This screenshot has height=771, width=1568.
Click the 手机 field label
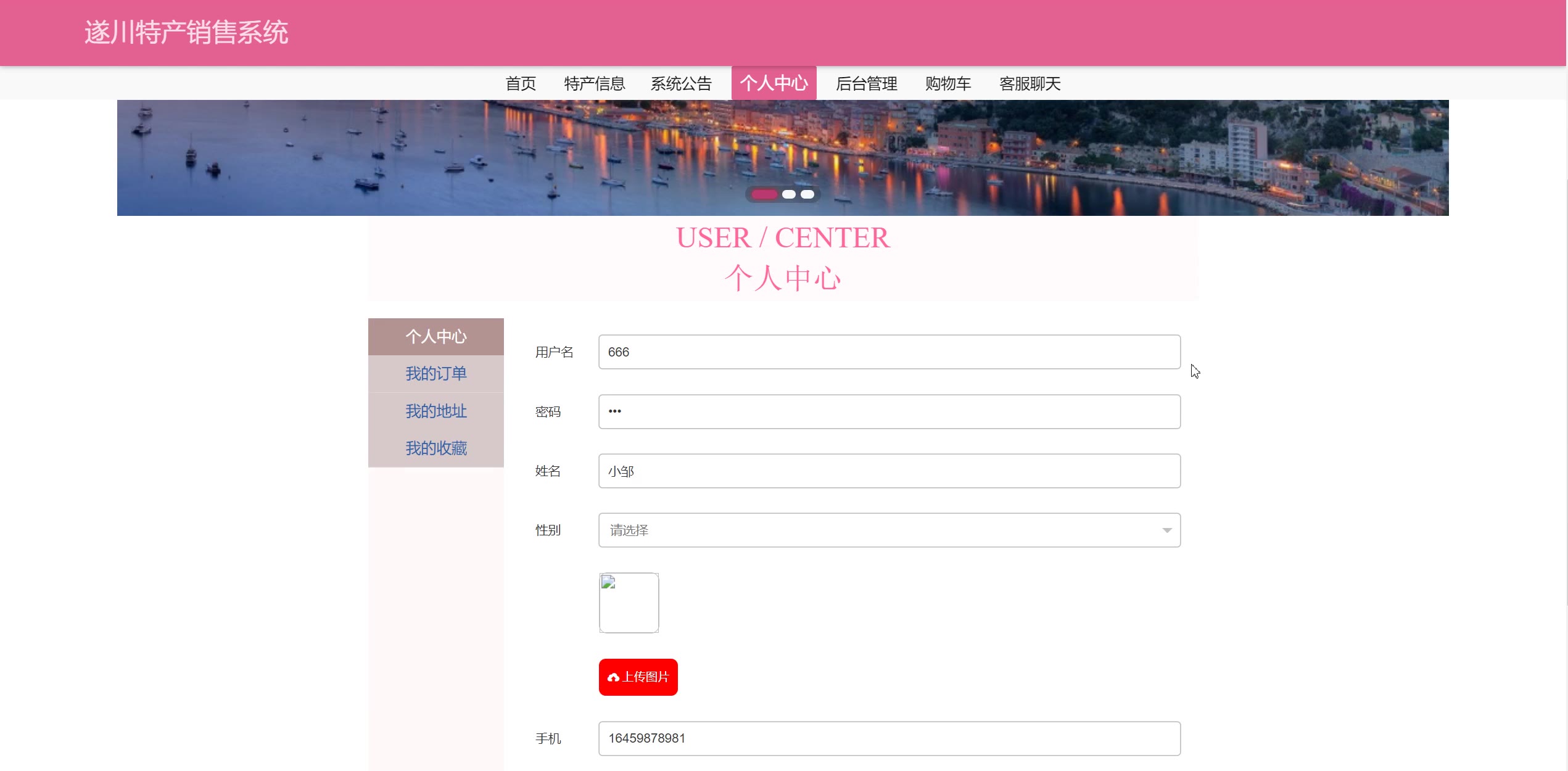click(548, 738)
